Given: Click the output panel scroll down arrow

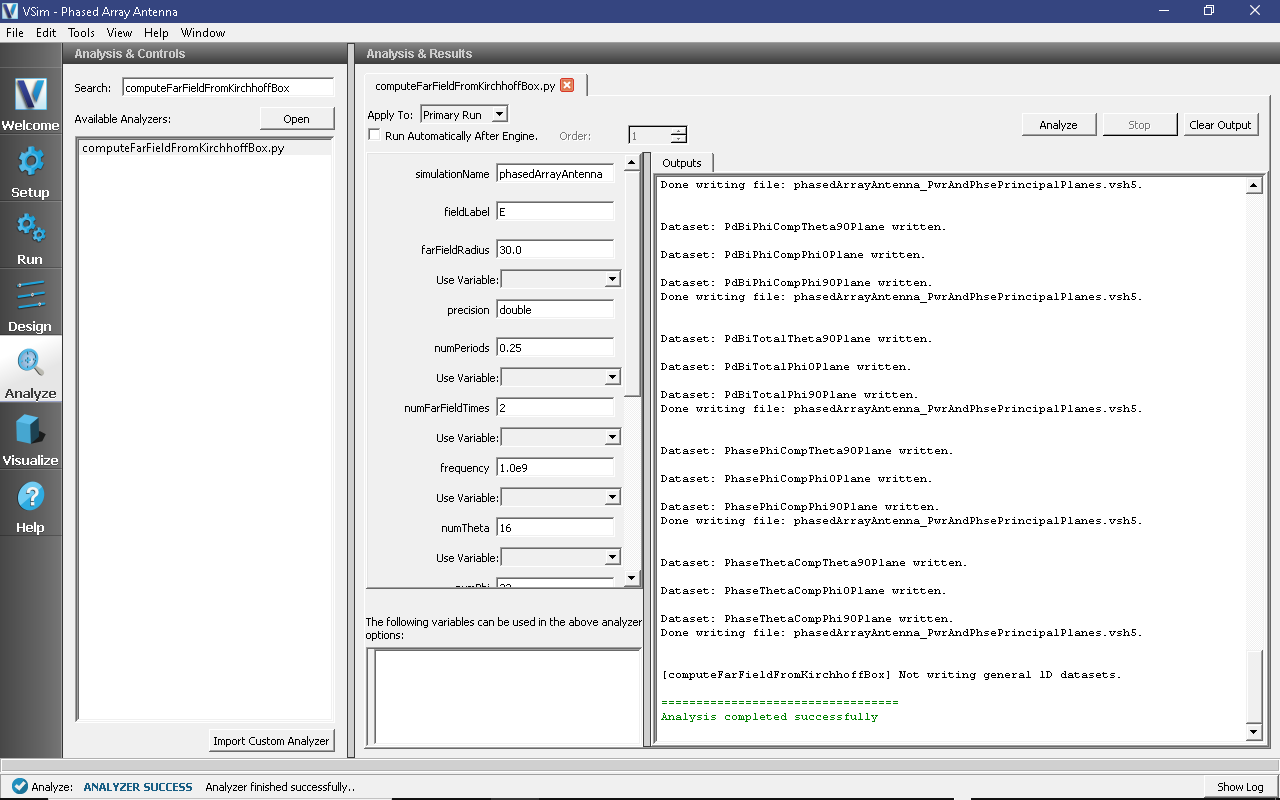Looking at the screenshot, I should pos(1254,733).
